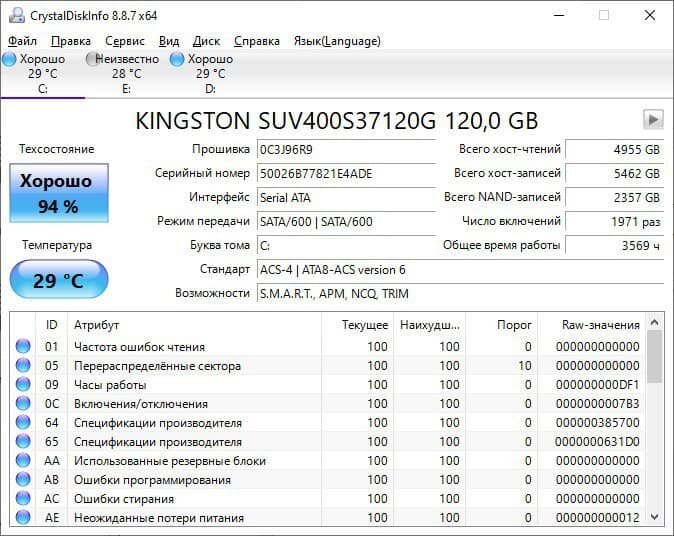Click the Стандарт field ACS-4 | ATA8-ACS
This screenshot has width=674, height=536.
(460, 270)
